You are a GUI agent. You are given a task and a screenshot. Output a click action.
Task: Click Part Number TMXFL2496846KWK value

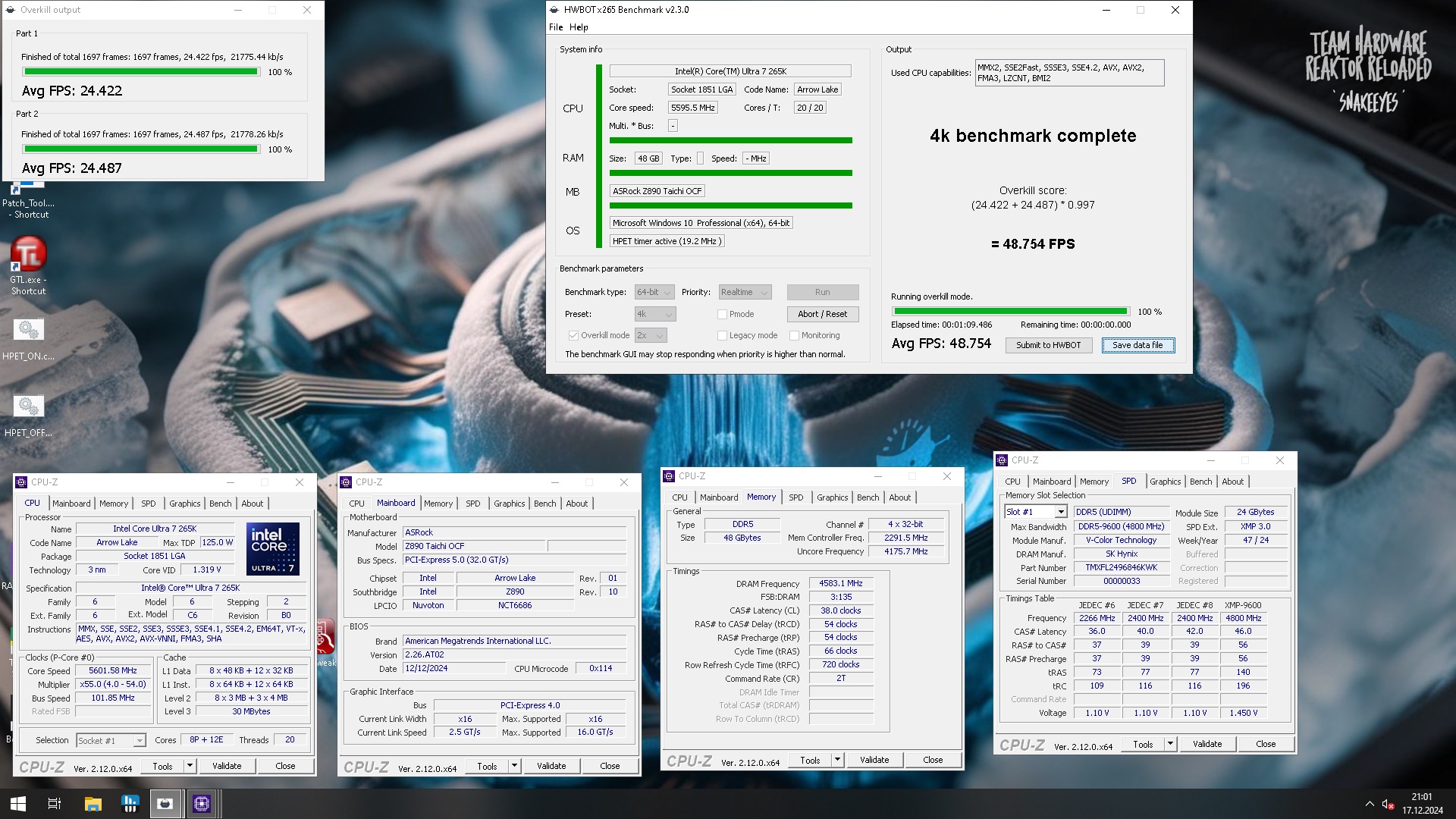[1121, 567]
